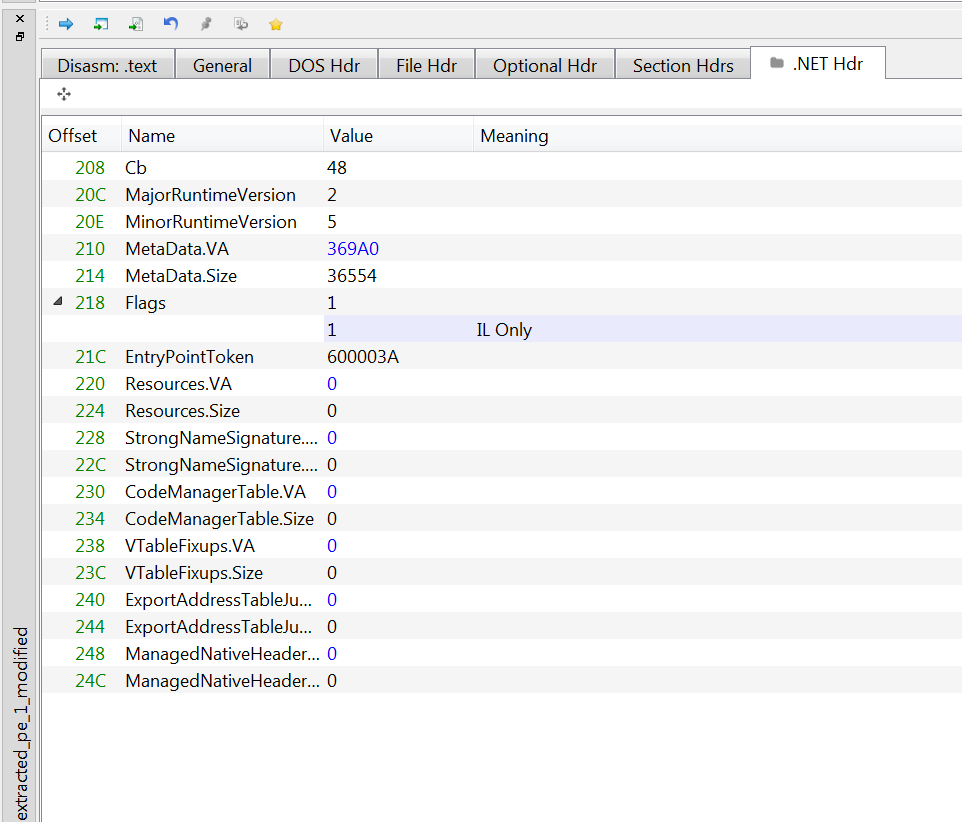The height and width of the screenshot is (822, 962).
Task: Click the four-arrow move icon below tabs
Action: pyautogui.click(x=64, y=94)
